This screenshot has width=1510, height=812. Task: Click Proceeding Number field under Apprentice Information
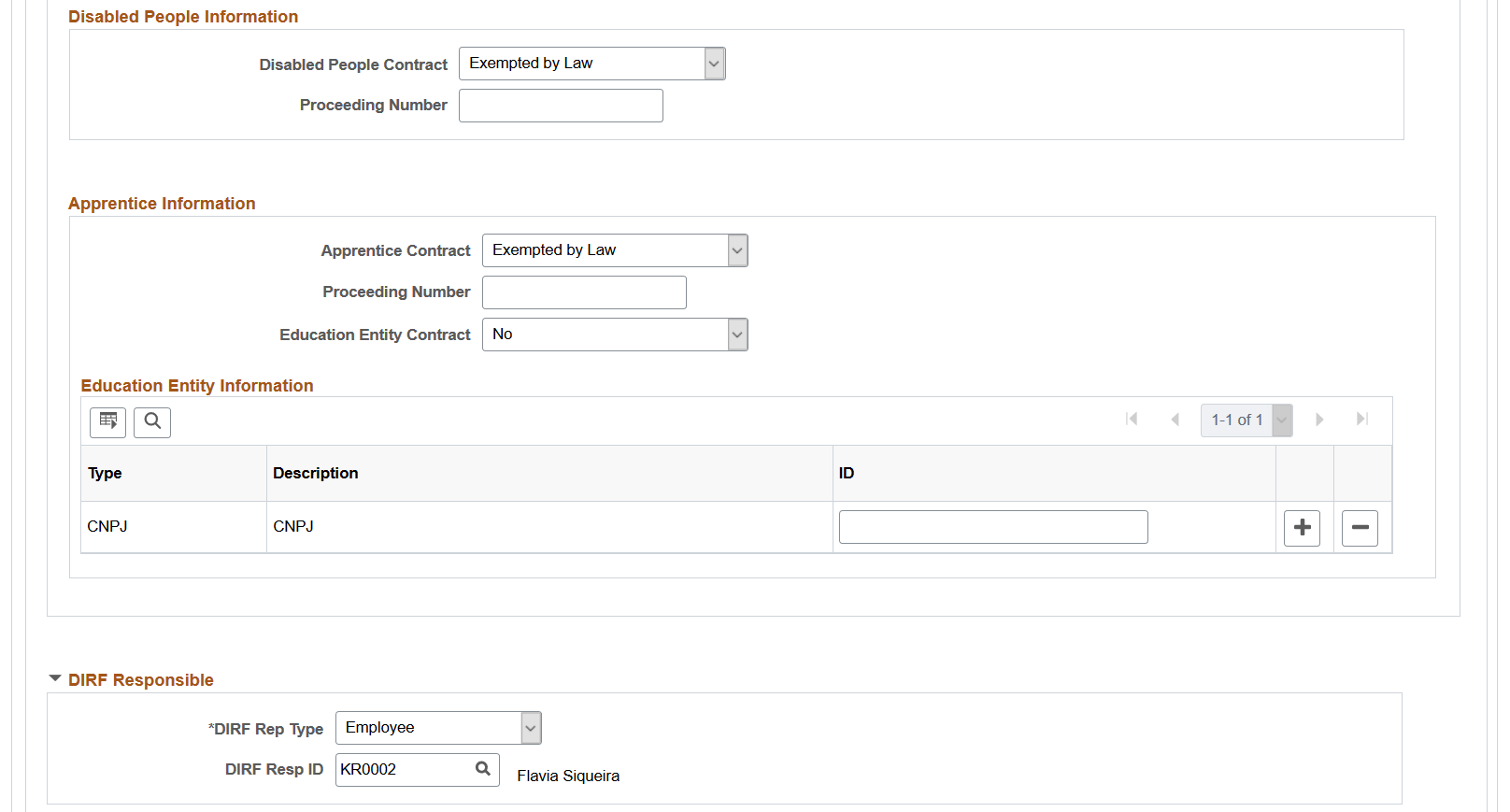pyautogui.click(x=584, y=292)
